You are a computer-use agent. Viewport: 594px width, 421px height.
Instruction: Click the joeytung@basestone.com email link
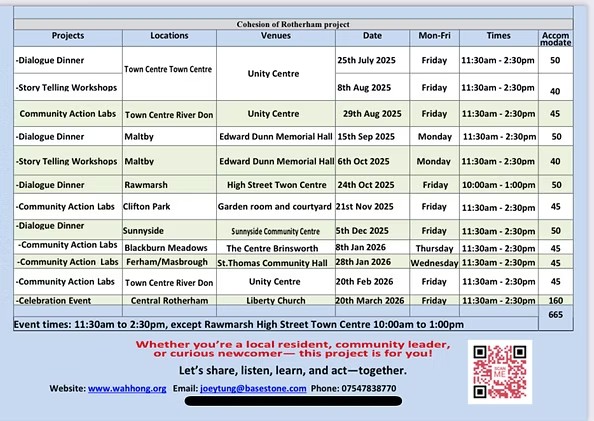253,388
